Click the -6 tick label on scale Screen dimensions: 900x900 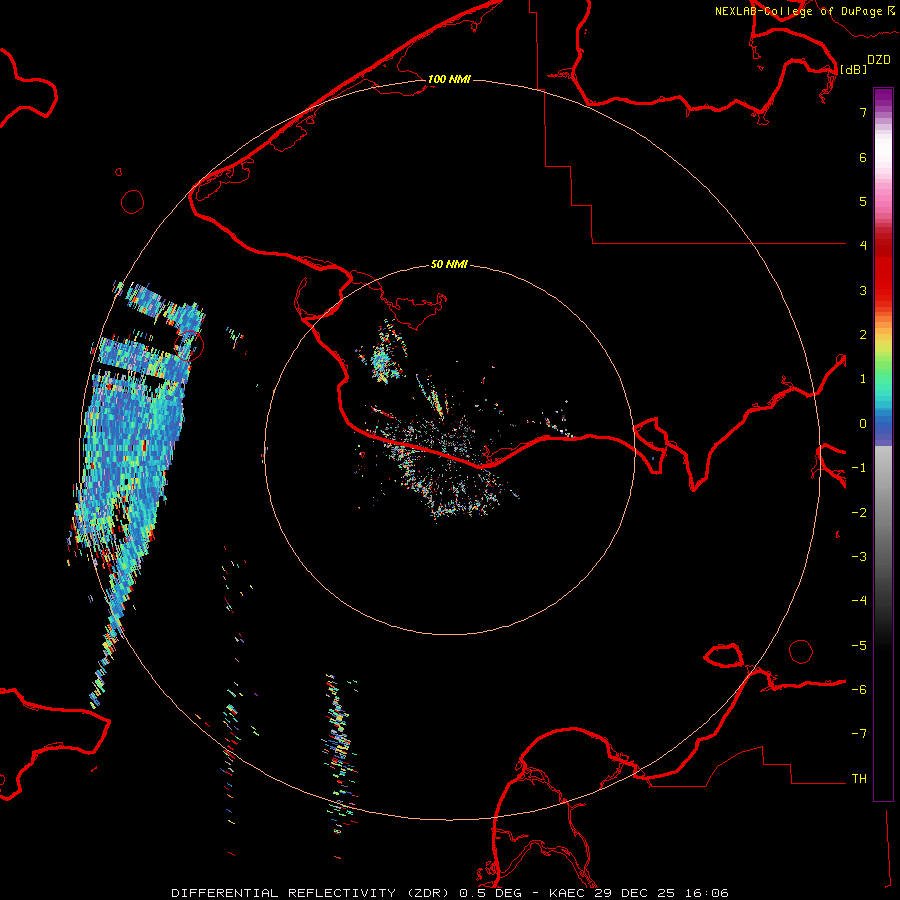point(859,690)
